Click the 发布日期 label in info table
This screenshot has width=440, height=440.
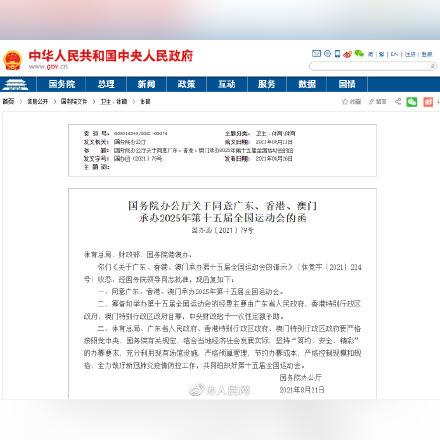pyautogui.click(x=237, y=159)
